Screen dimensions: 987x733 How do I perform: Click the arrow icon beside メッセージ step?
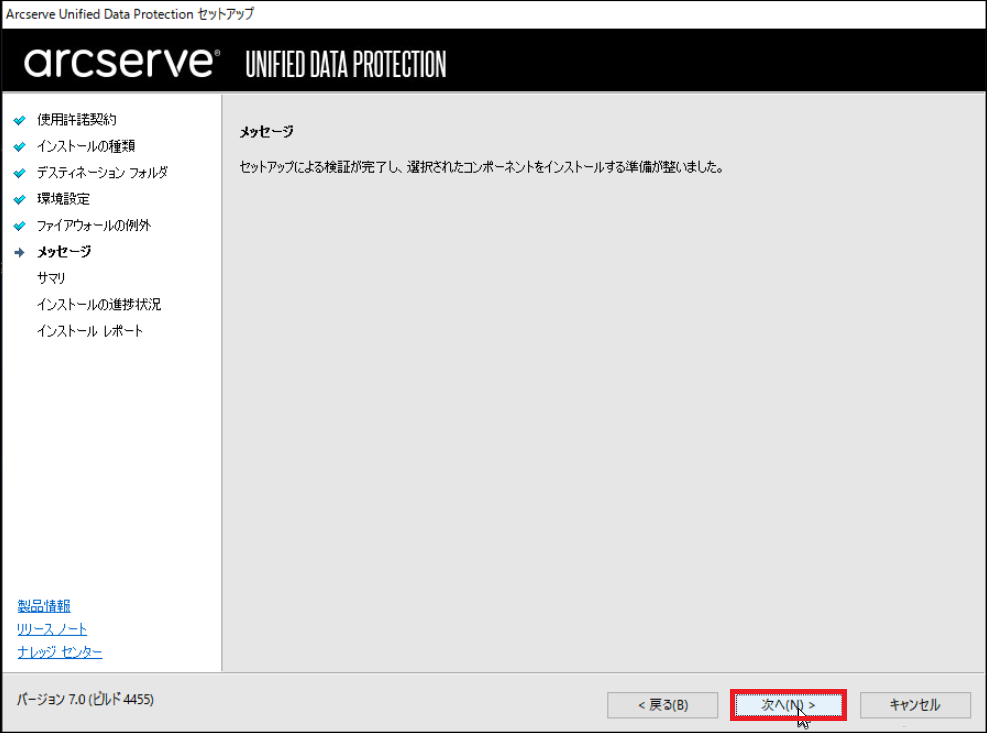20,252
